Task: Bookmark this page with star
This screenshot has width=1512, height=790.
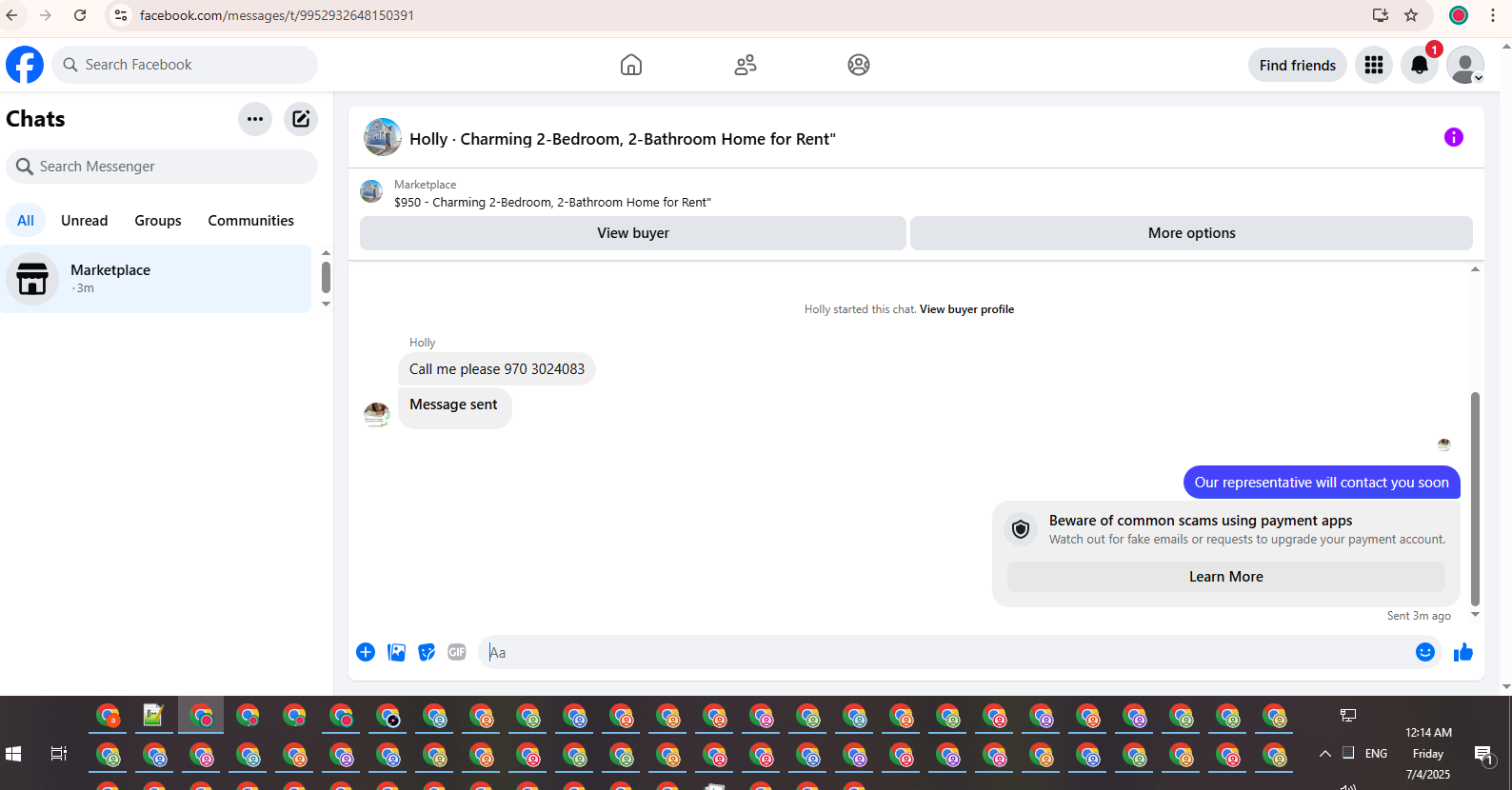Action: pyautogui.click(x=1411, y=15)
